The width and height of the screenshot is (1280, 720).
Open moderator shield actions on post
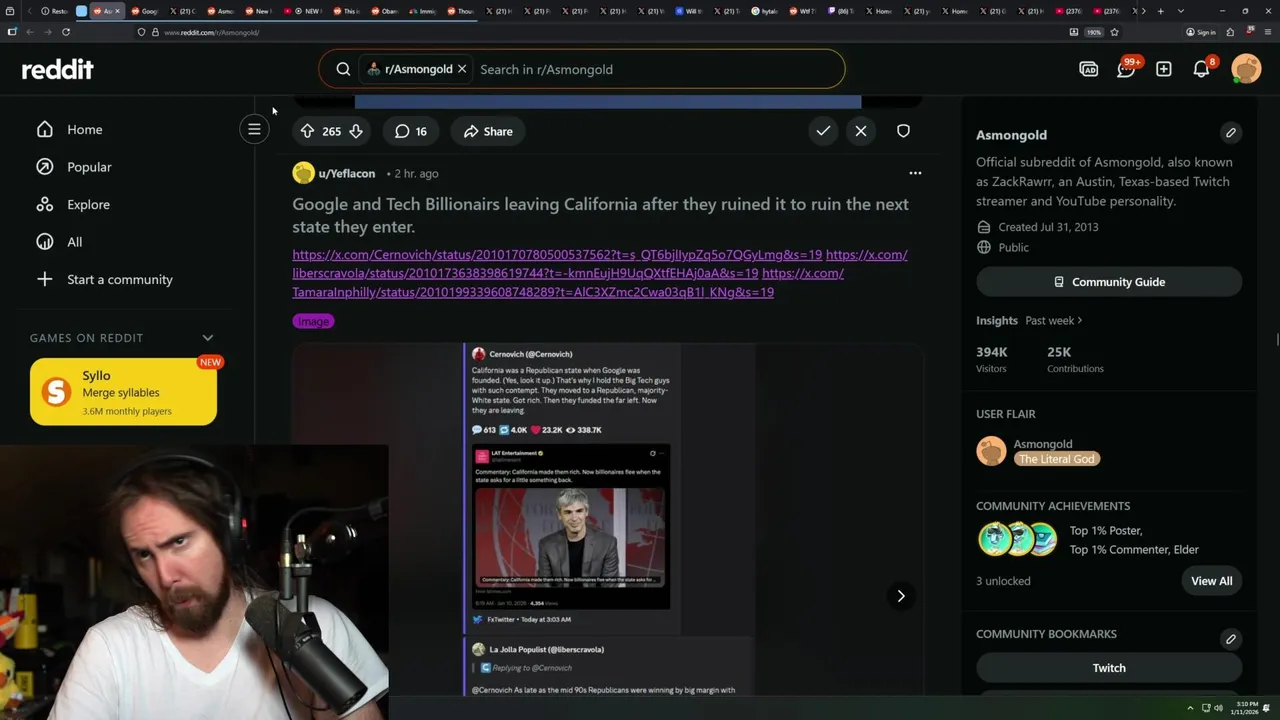(903, 131)
